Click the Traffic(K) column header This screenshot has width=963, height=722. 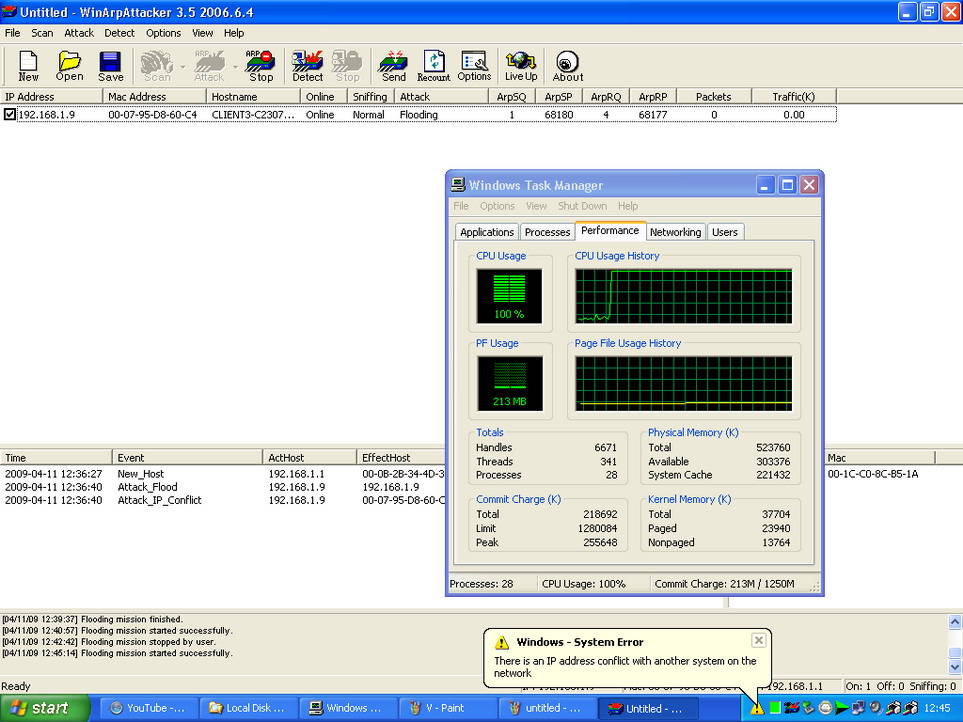tap(793, 96)
